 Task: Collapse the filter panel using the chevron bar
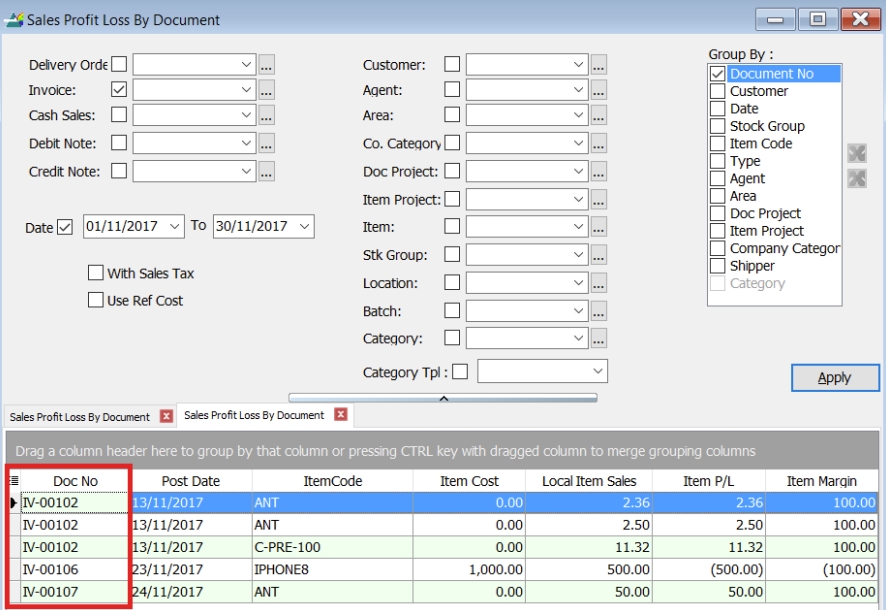(x=442, y=397)
